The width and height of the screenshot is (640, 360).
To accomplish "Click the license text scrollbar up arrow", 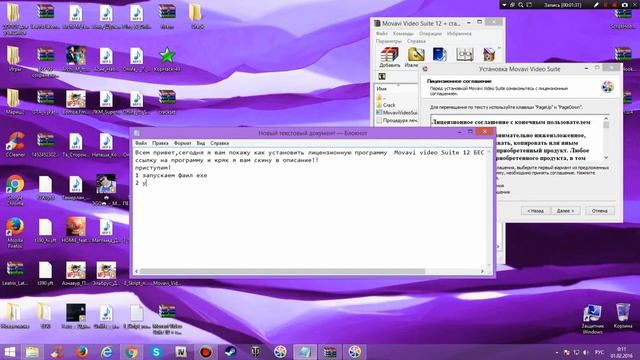I will 606,119.
